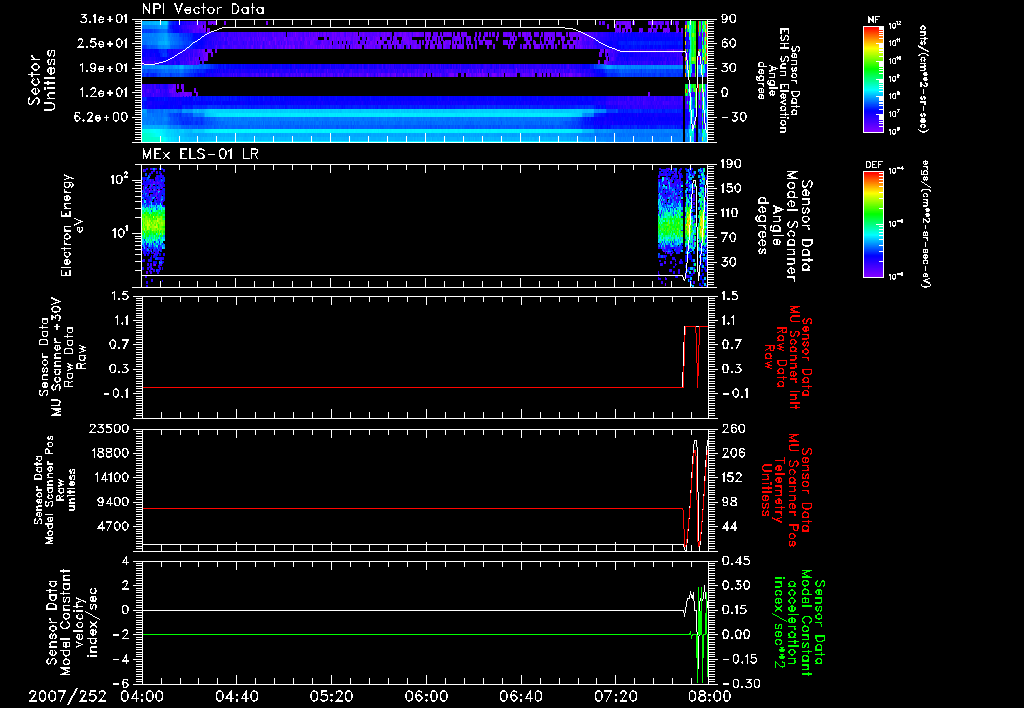This screenshot has height=708, width=1024.
Task: Click the '2007/252' date label
Action: tap(67, 696)
